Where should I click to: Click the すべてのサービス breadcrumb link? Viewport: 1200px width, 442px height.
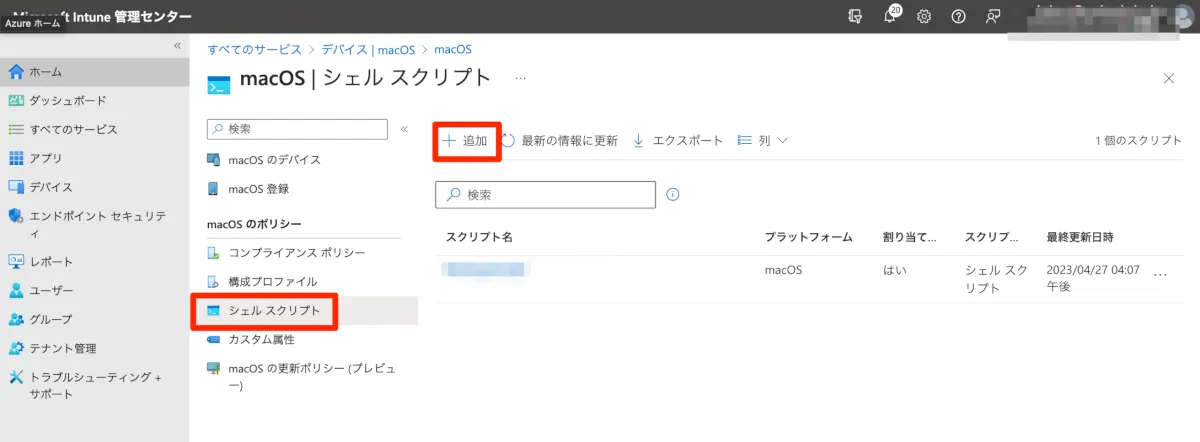click(254, 49)
